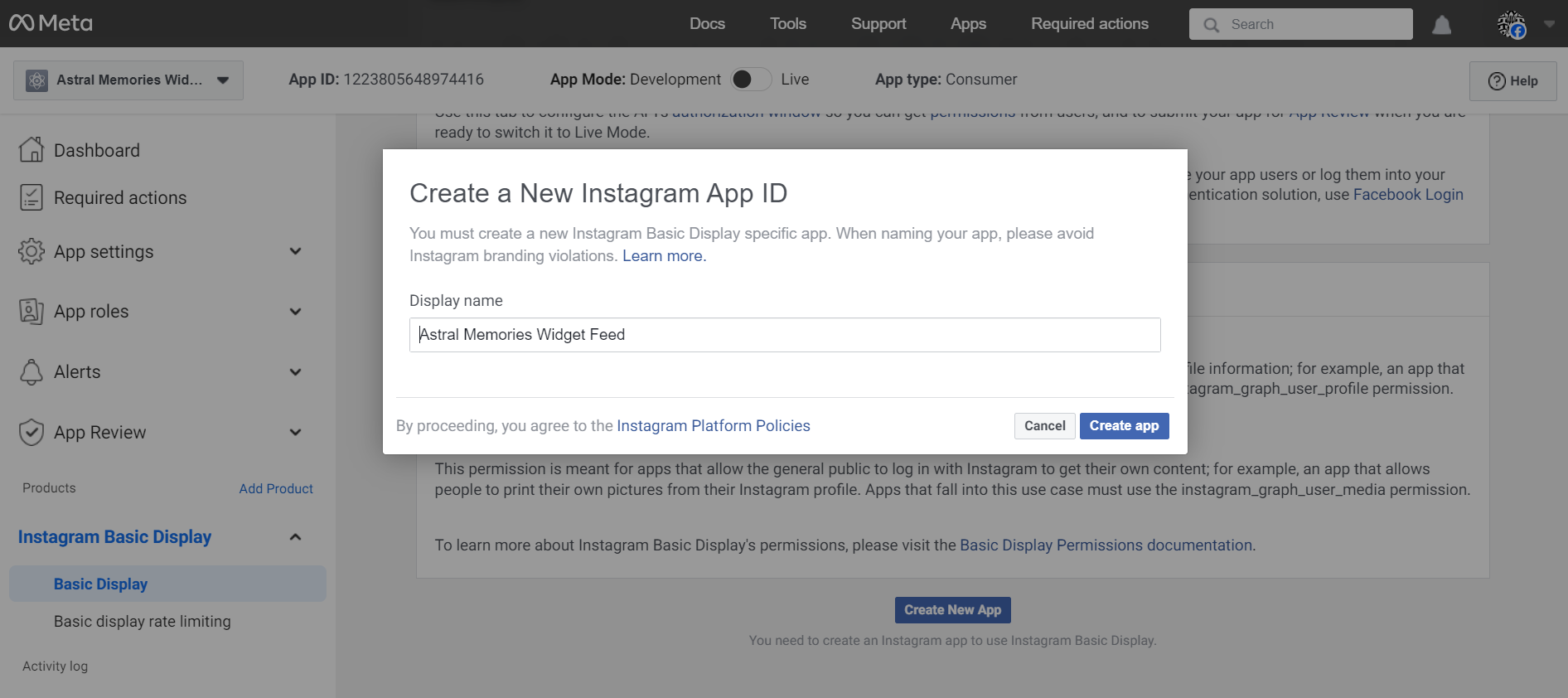Click the Alerts bell icon in sidebar
The image size is (1568, 698).
point(31,372)
